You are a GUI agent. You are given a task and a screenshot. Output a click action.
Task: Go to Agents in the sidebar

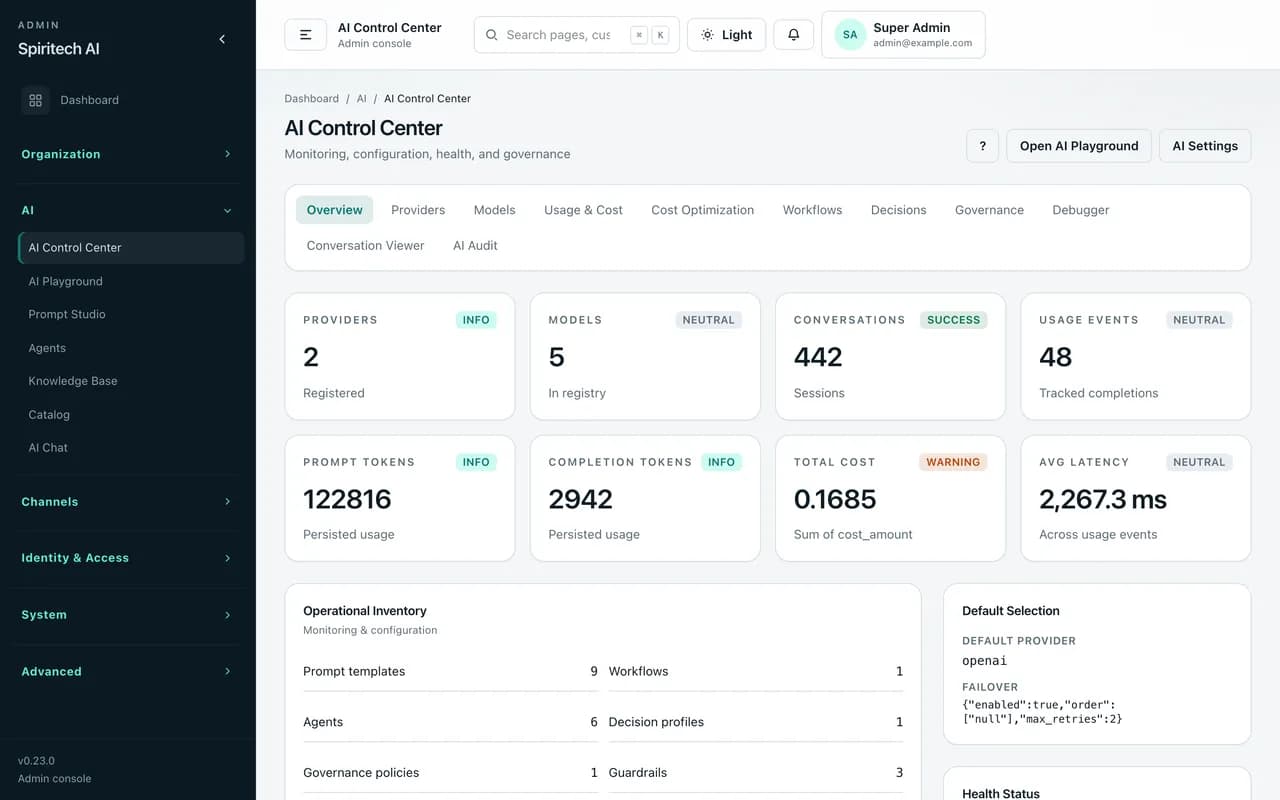point(130,348)
